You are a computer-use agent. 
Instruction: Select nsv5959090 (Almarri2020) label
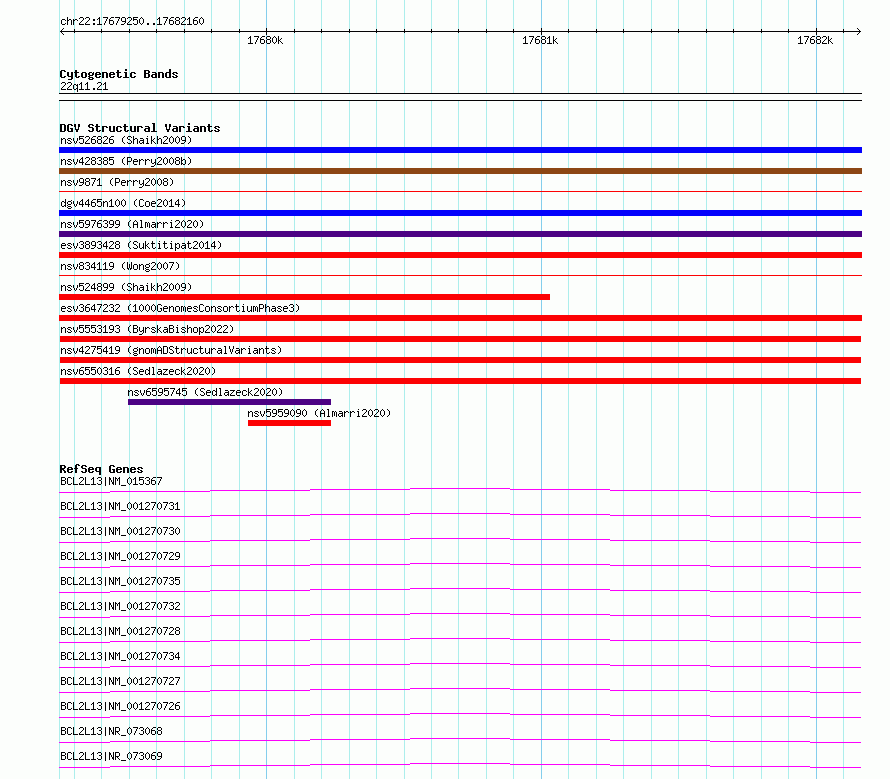pos(319,413)
